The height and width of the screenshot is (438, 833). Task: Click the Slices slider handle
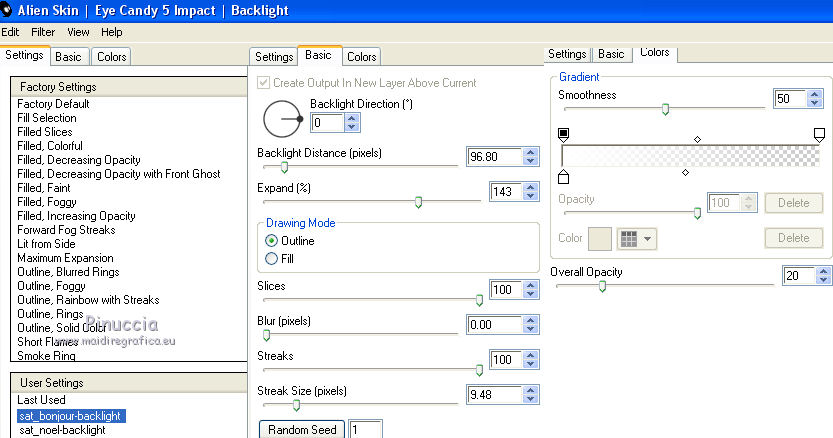(479, 300)
